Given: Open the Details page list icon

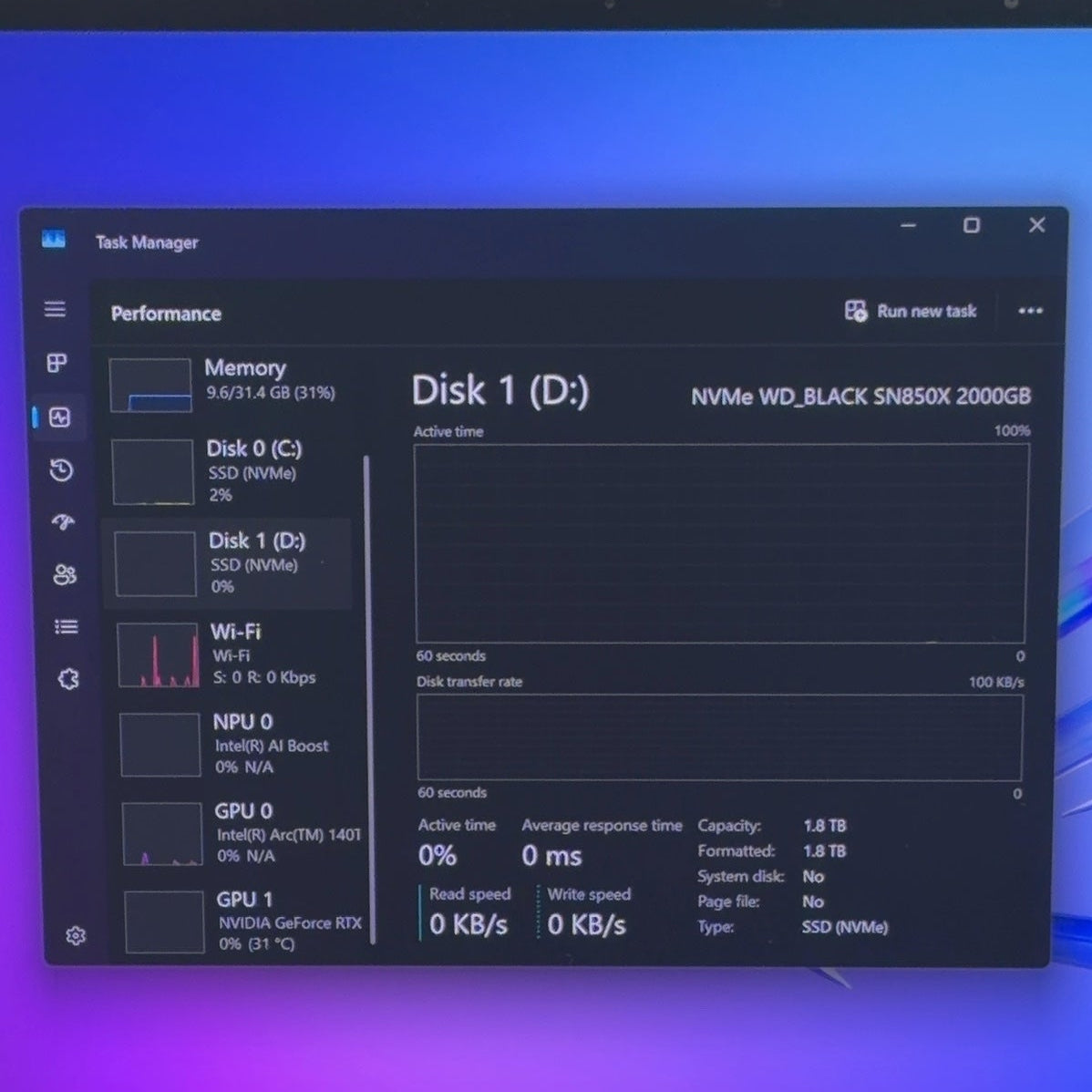Looking at the screenshot, I should coord(67,627).
